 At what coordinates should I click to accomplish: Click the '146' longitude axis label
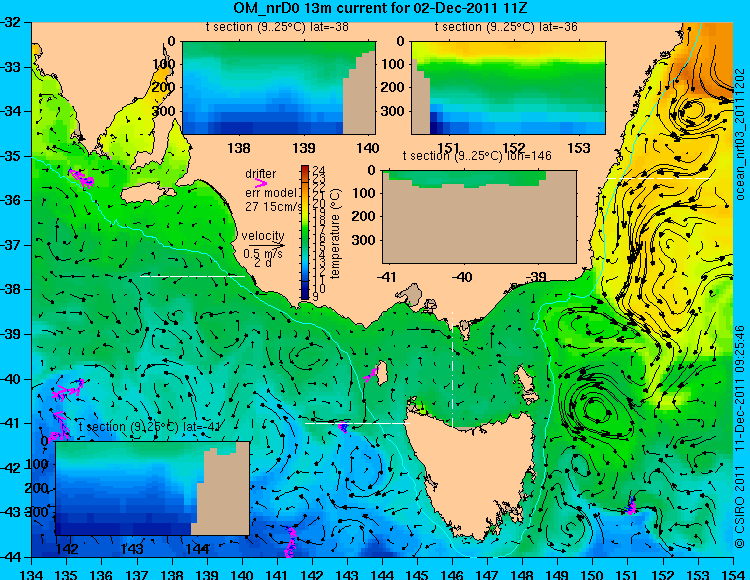(452, 573)
